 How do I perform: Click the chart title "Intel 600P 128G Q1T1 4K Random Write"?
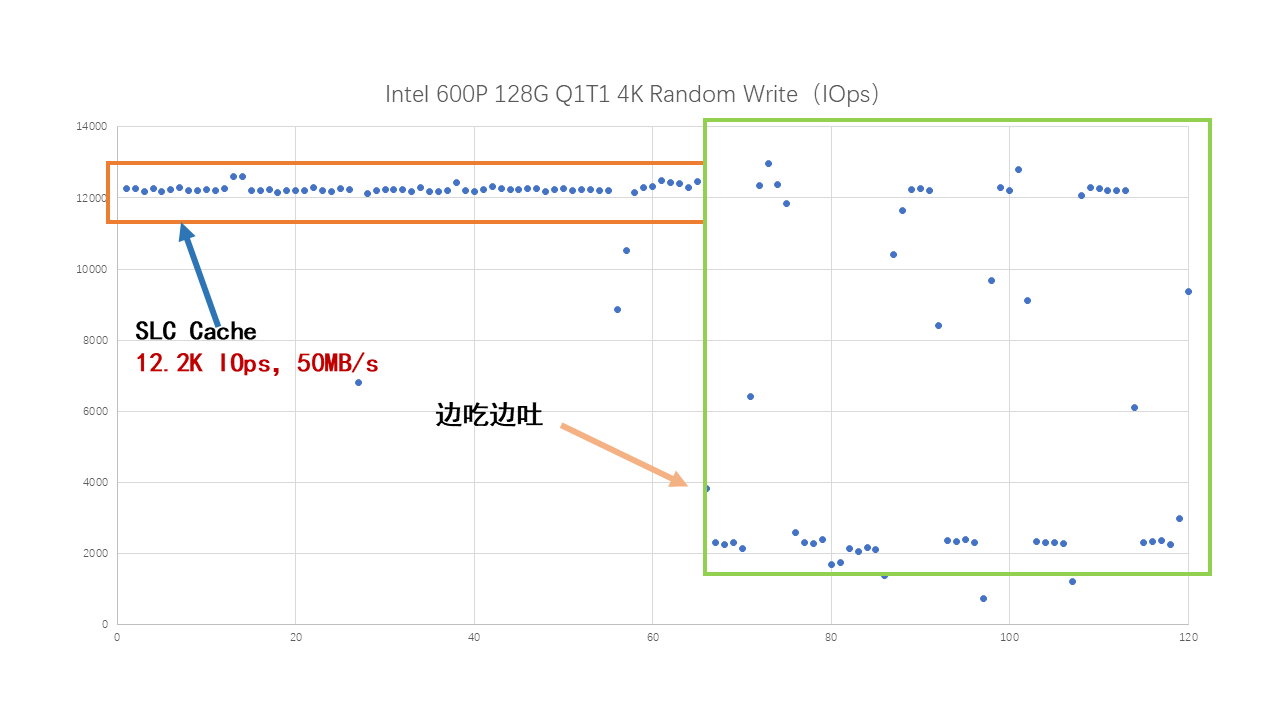[632, 94]
